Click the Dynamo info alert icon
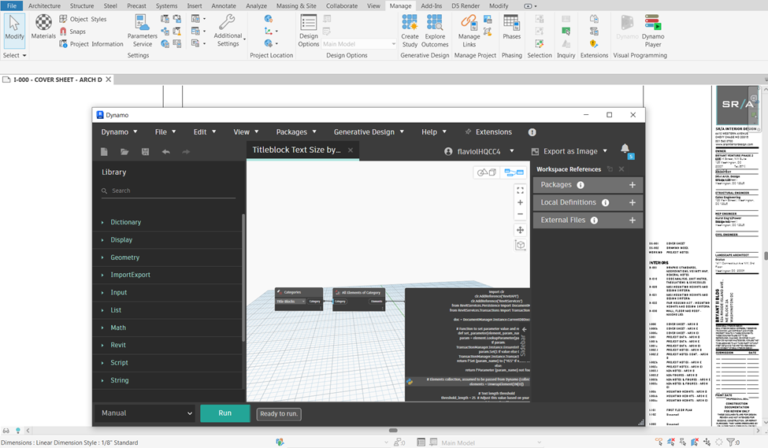 click(x=532, y=132)
